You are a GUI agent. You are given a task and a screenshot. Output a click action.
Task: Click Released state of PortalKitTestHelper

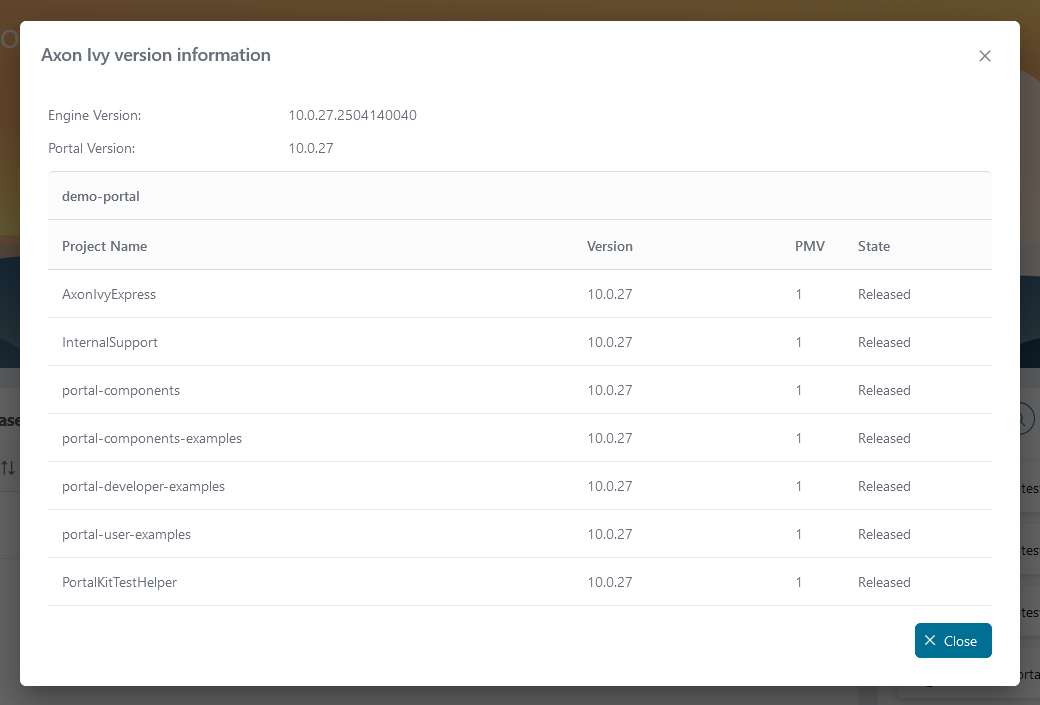(884, 582)
